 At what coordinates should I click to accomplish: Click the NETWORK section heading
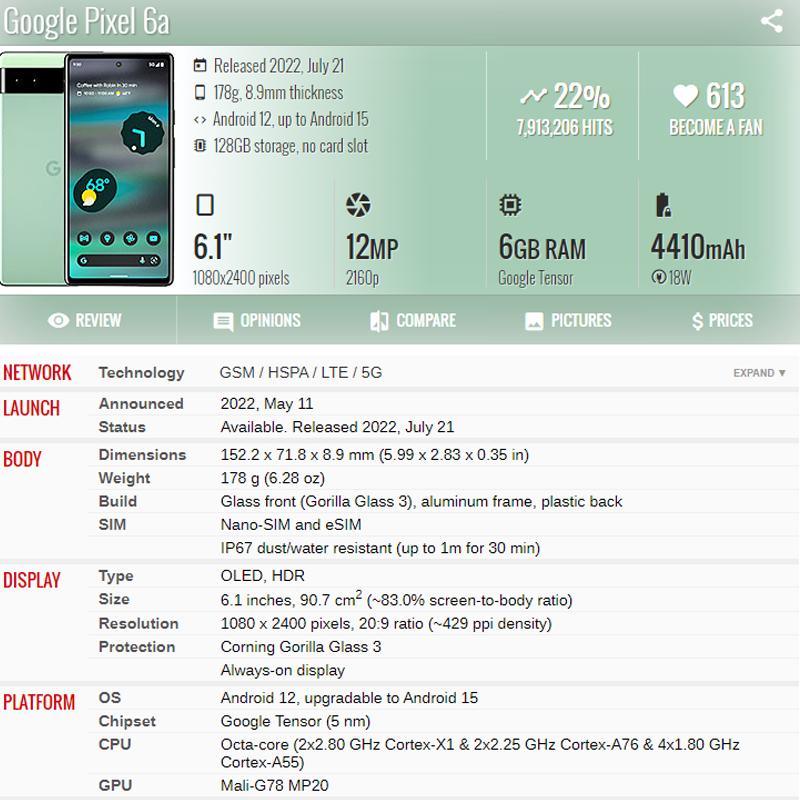tap(37, 372)
